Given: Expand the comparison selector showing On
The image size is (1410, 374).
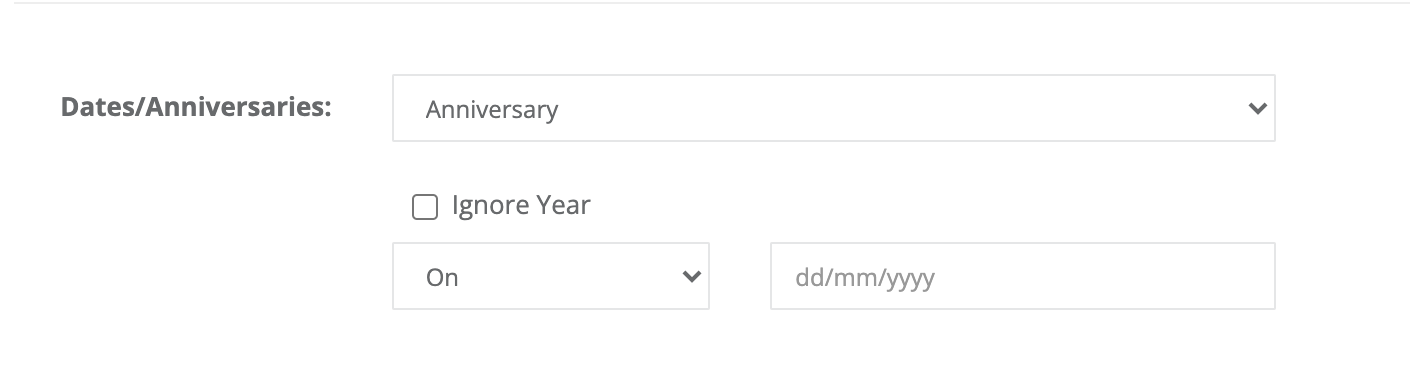Looking at the screenshot, I should (x=551, y=276).
